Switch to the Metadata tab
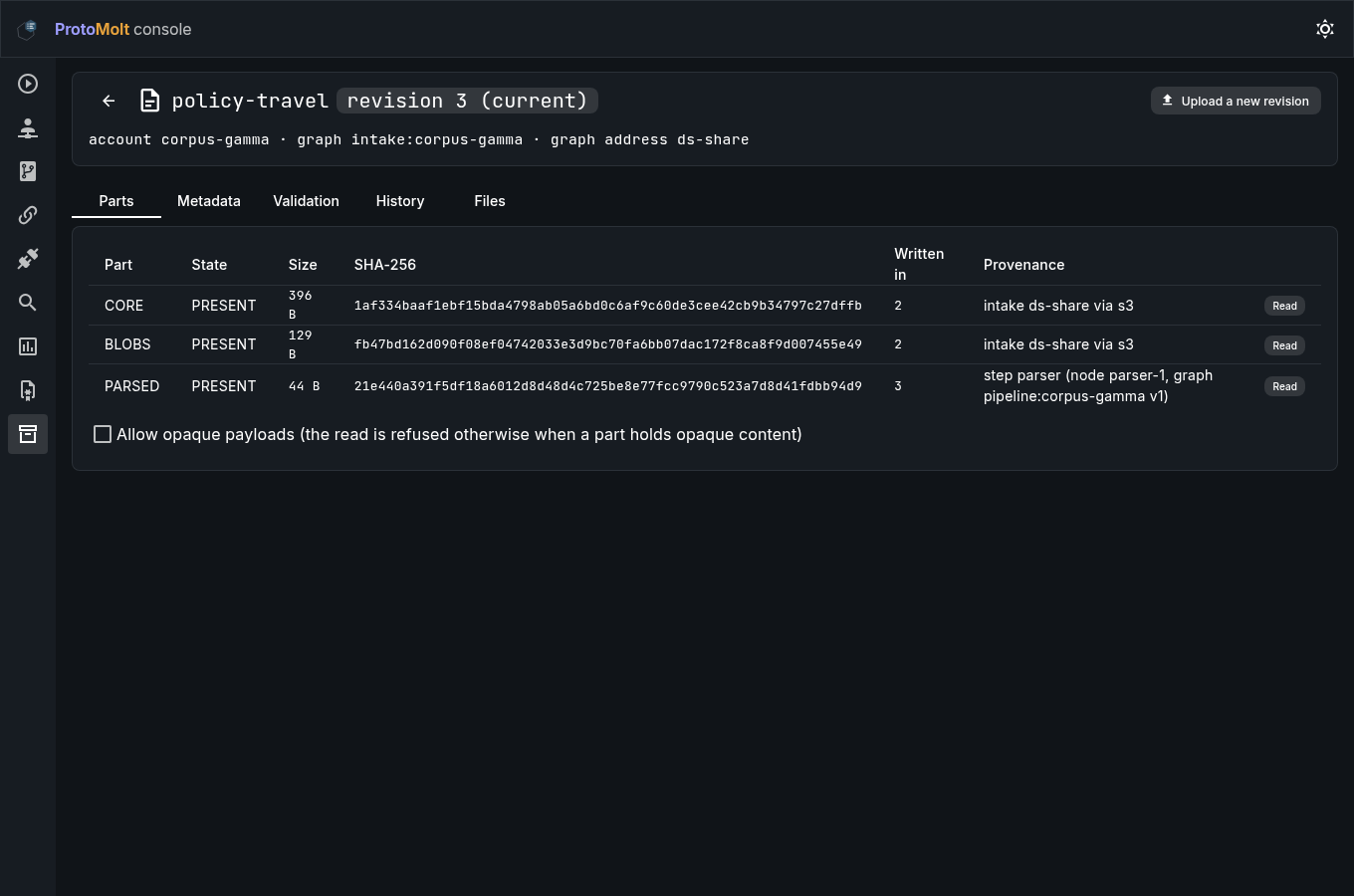Viewport: 1354px width, 896px height. [209, 201]
